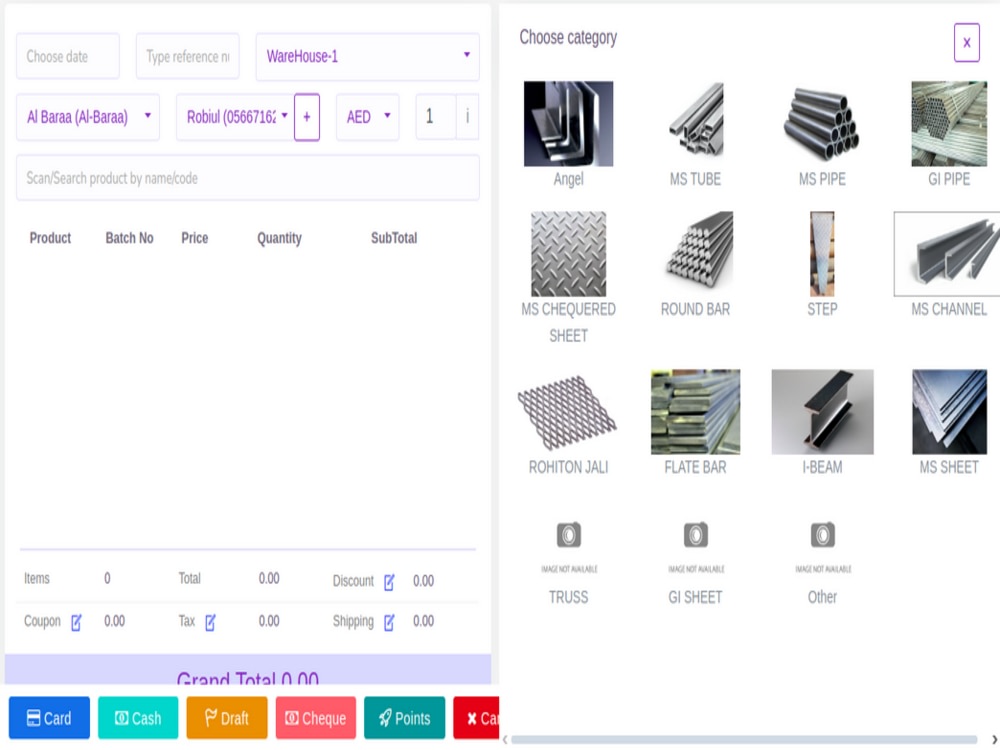The width and height of the screenshot is (1000, 750).
Task: Edit the Shipping value icon
Action: pyautogui.click(x=389, y=622)
